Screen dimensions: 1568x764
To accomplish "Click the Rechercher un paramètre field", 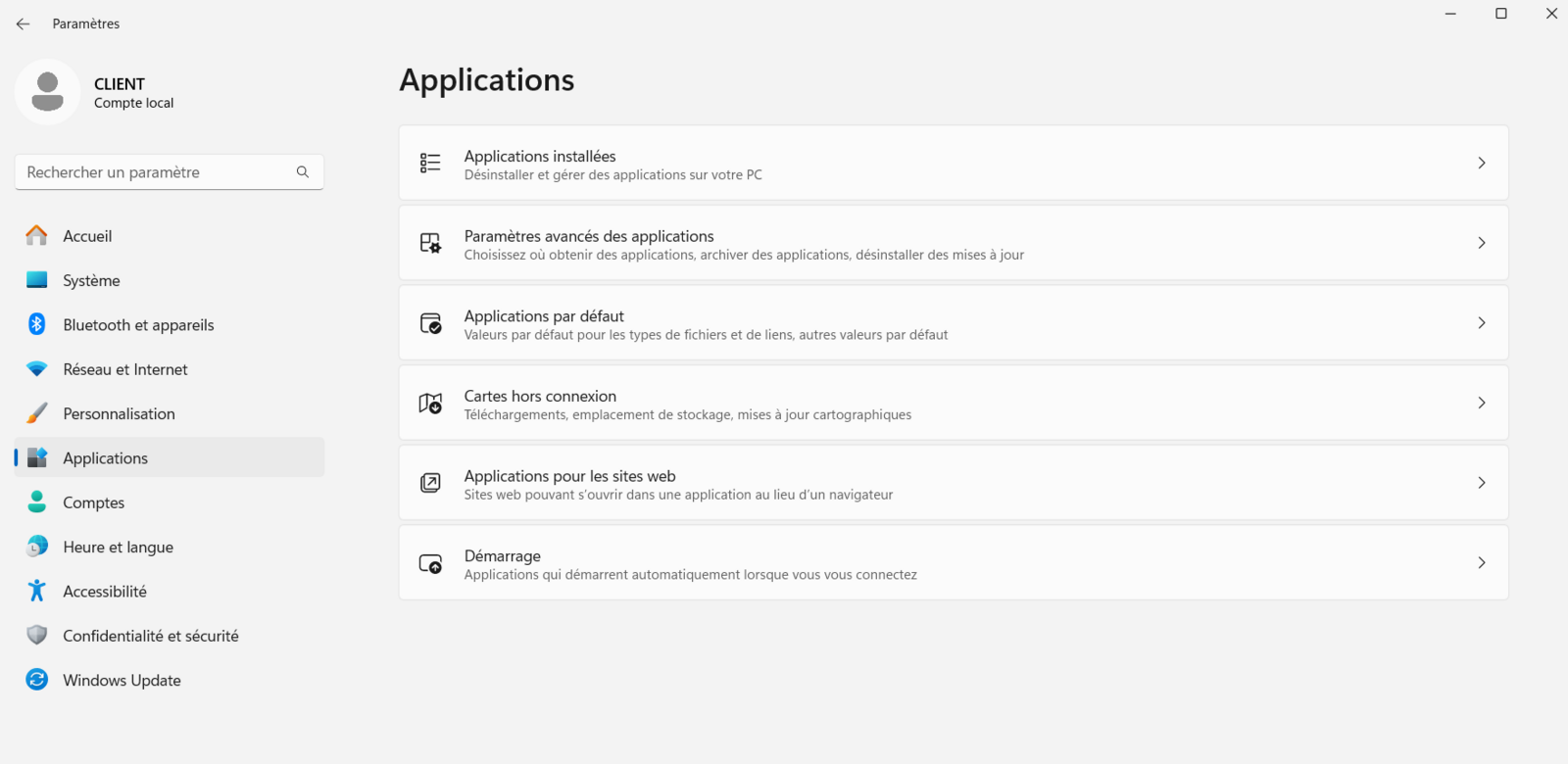I will [157, 172].
